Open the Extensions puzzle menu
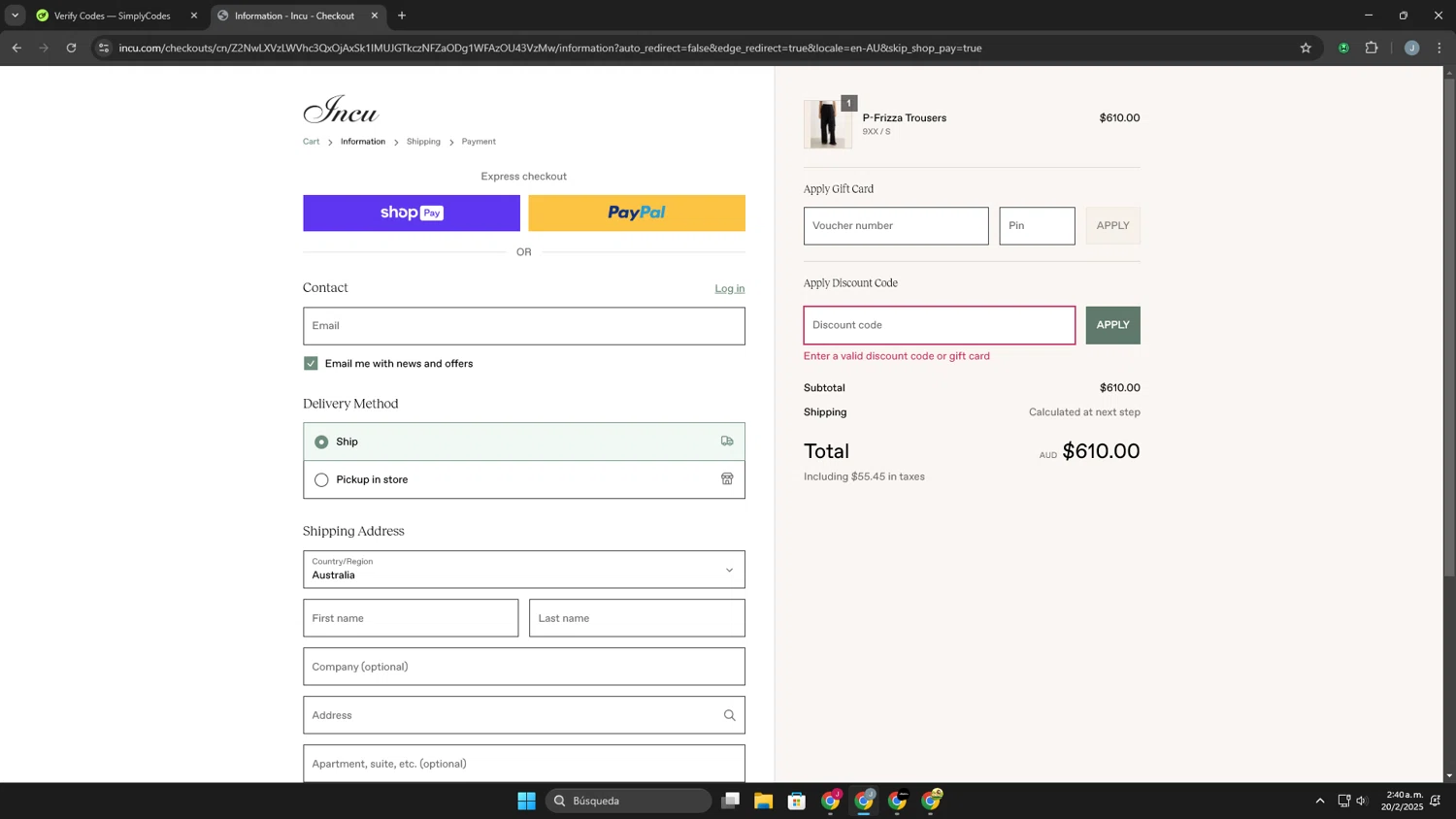 pos(1372,48)
